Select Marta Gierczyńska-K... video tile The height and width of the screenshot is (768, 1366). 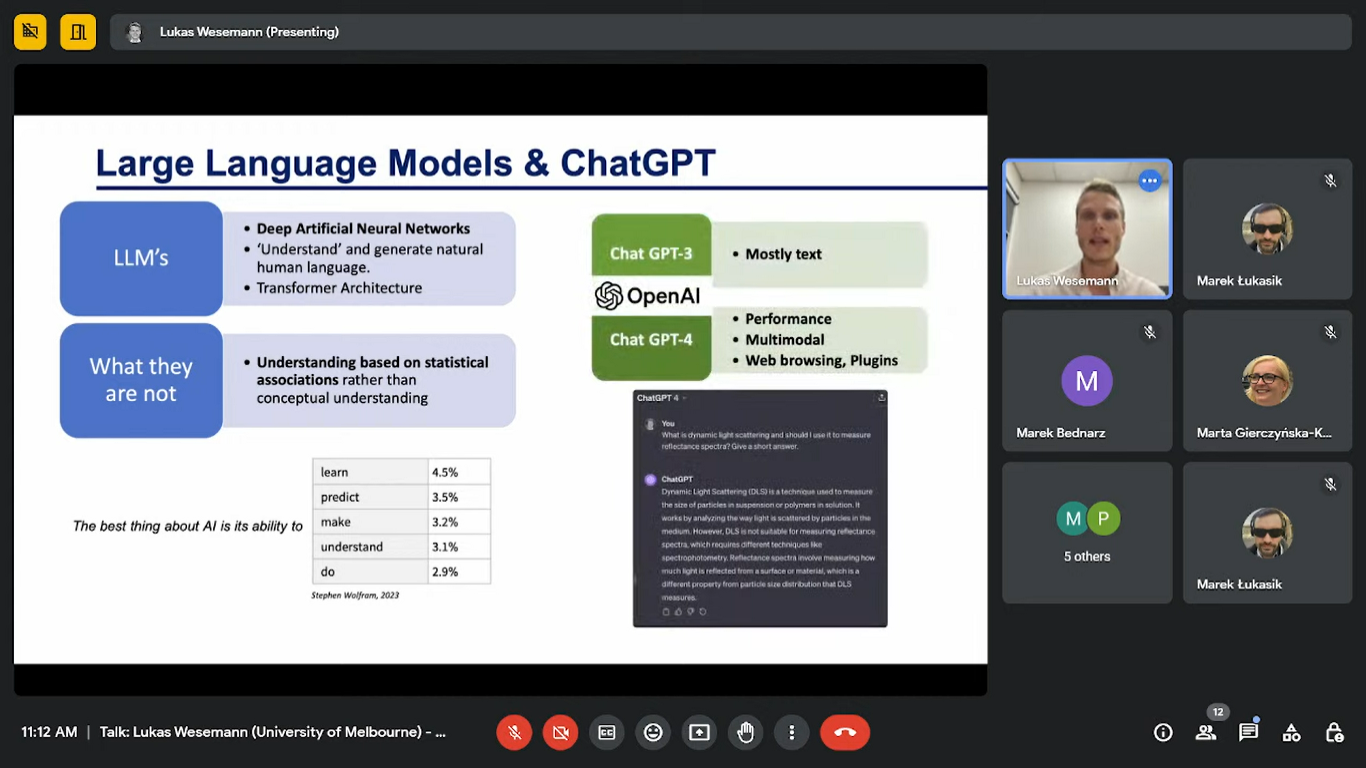point(1267,381)
